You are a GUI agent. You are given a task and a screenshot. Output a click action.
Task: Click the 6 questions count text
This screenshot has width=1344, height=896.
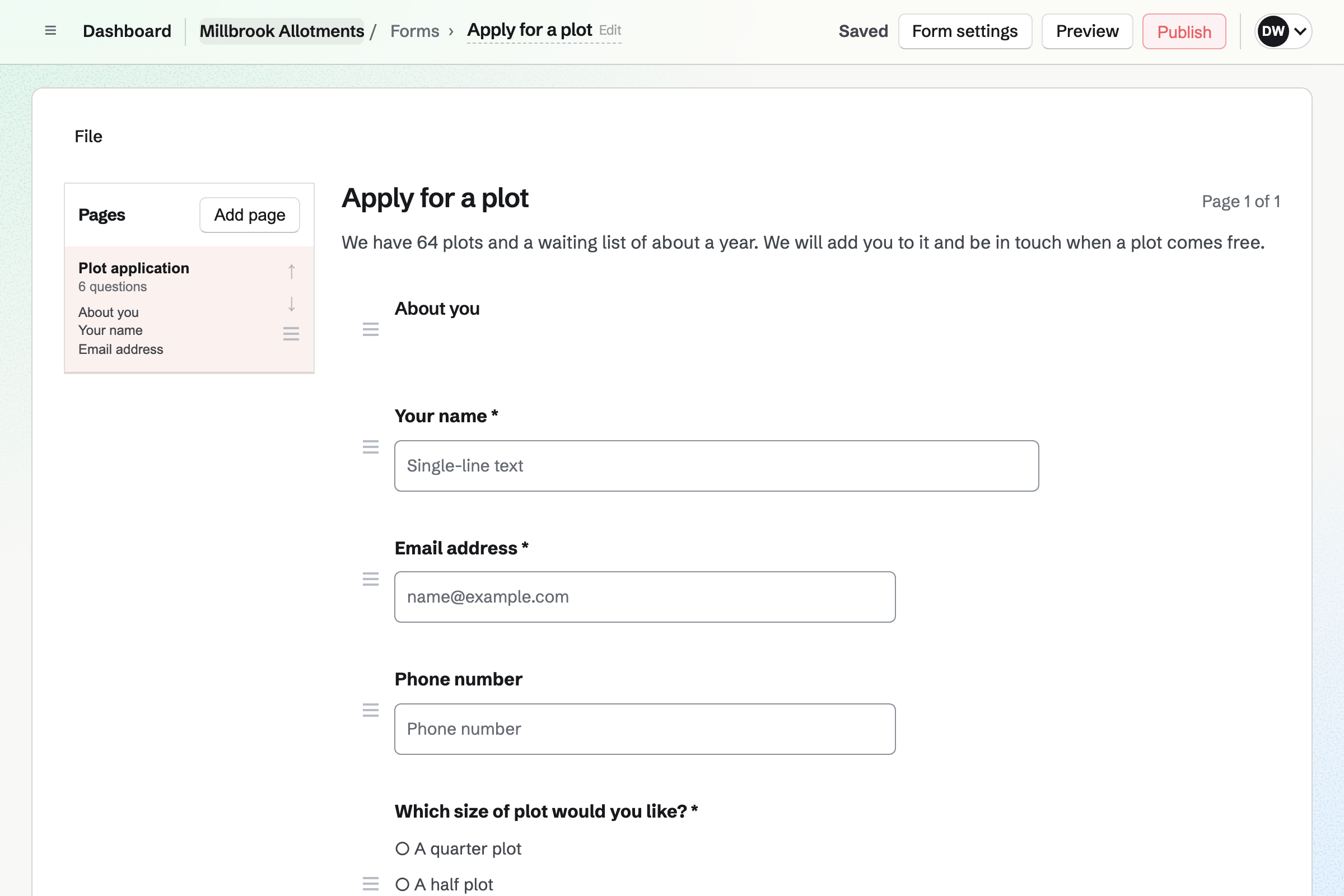(x=113, y=287)
